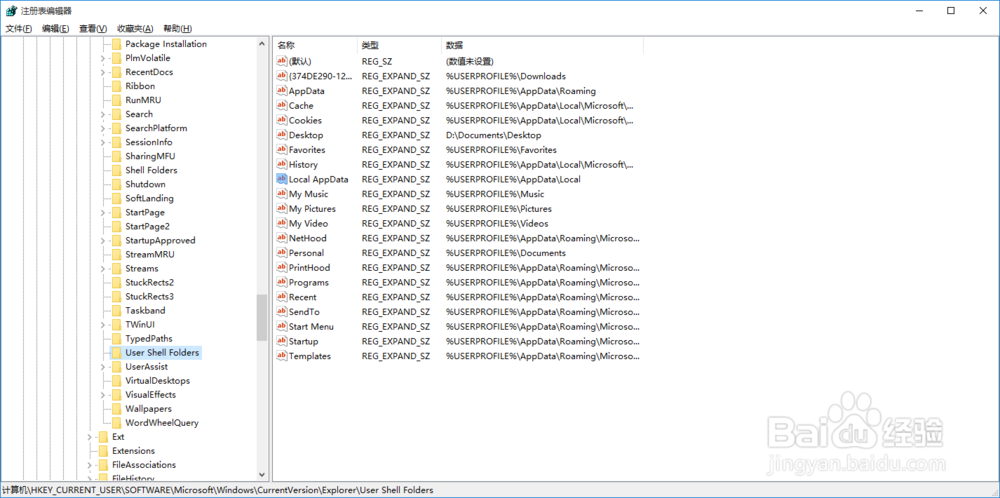The height and width of the screenshot is (498, 1000).
Task: Click the string value icon beside History
Action: click(282, 165)
